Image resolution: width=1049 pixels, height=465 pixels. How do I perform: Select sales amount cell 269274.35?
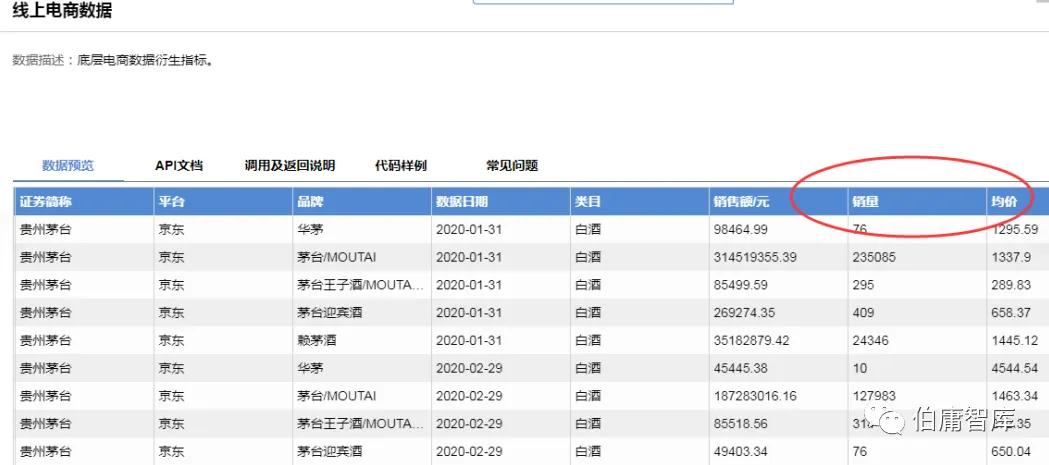tap(744, 312)
